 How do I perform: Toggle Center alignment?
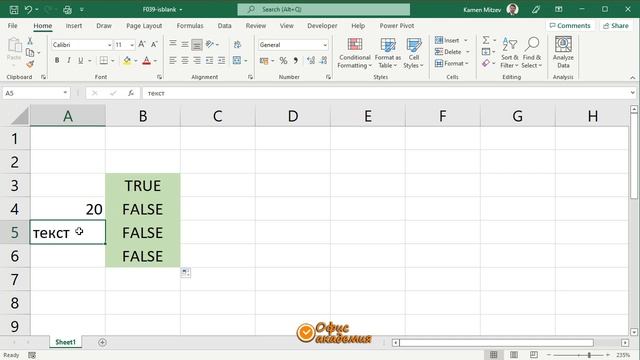pyautogui.click(x=185, y=60)
